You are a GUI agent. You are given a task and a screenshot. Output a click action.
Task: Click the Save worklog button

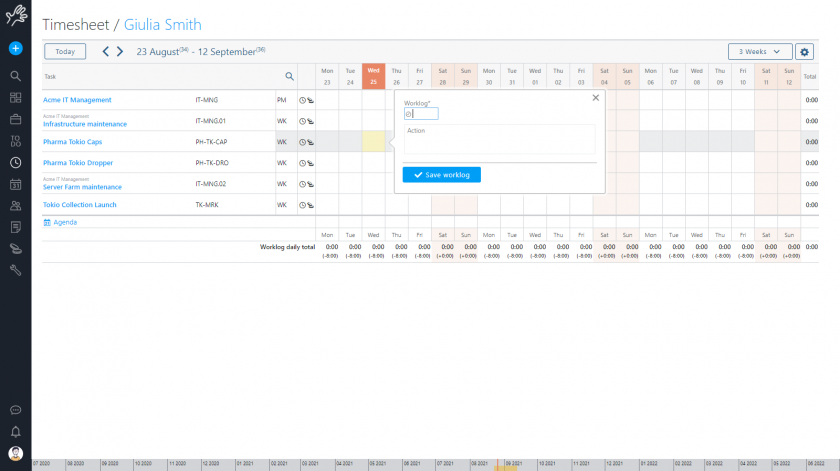(441, 175)
